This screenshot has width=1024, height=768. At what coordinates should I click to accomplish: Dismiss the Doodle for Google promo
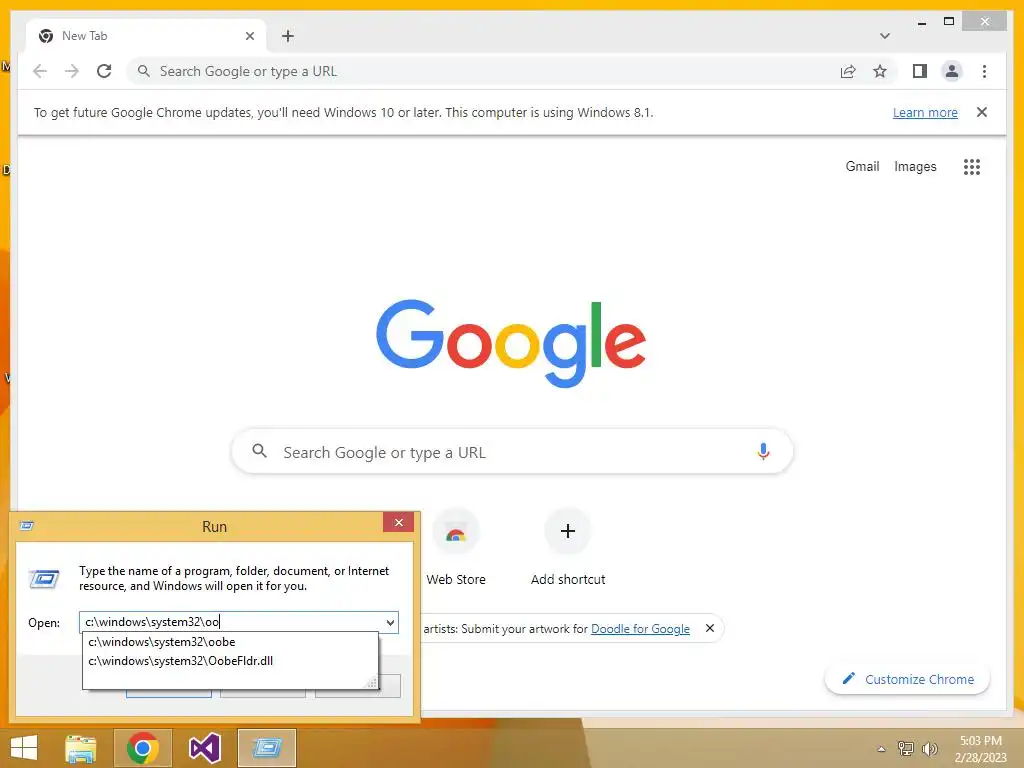(710, 628)
